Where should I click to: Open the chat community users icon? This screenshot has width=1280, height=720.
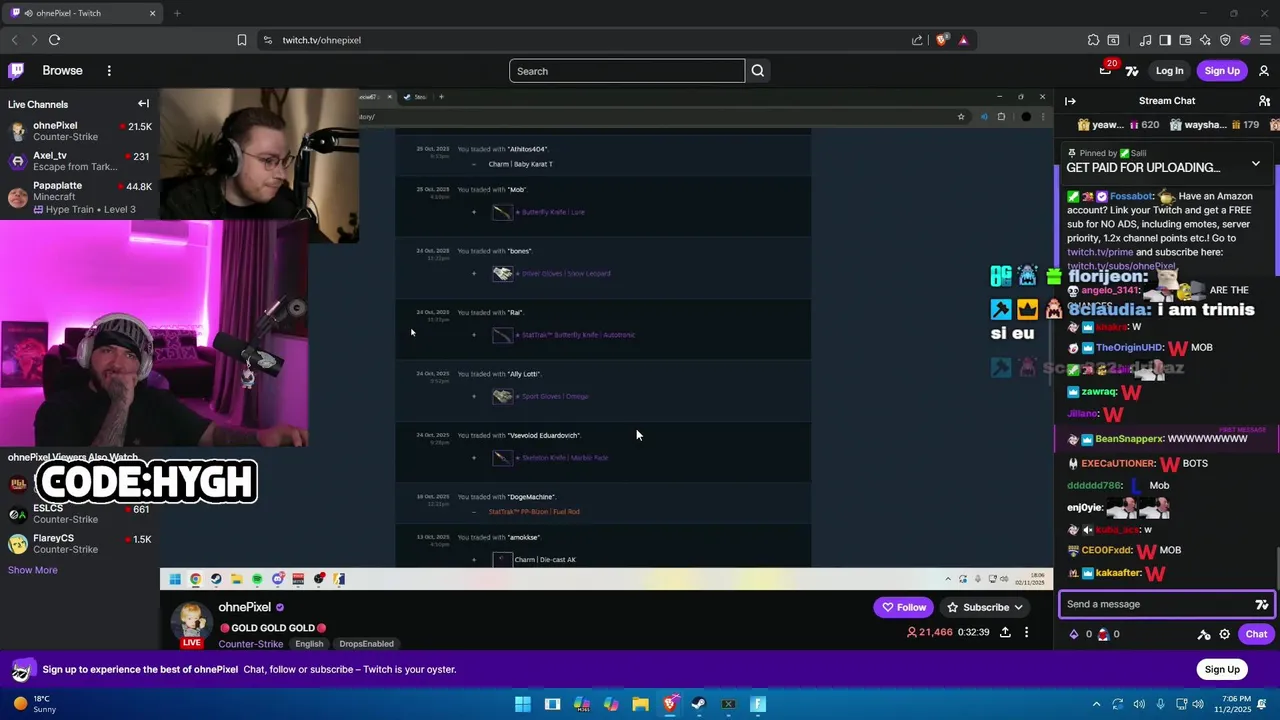[1264, 101]
